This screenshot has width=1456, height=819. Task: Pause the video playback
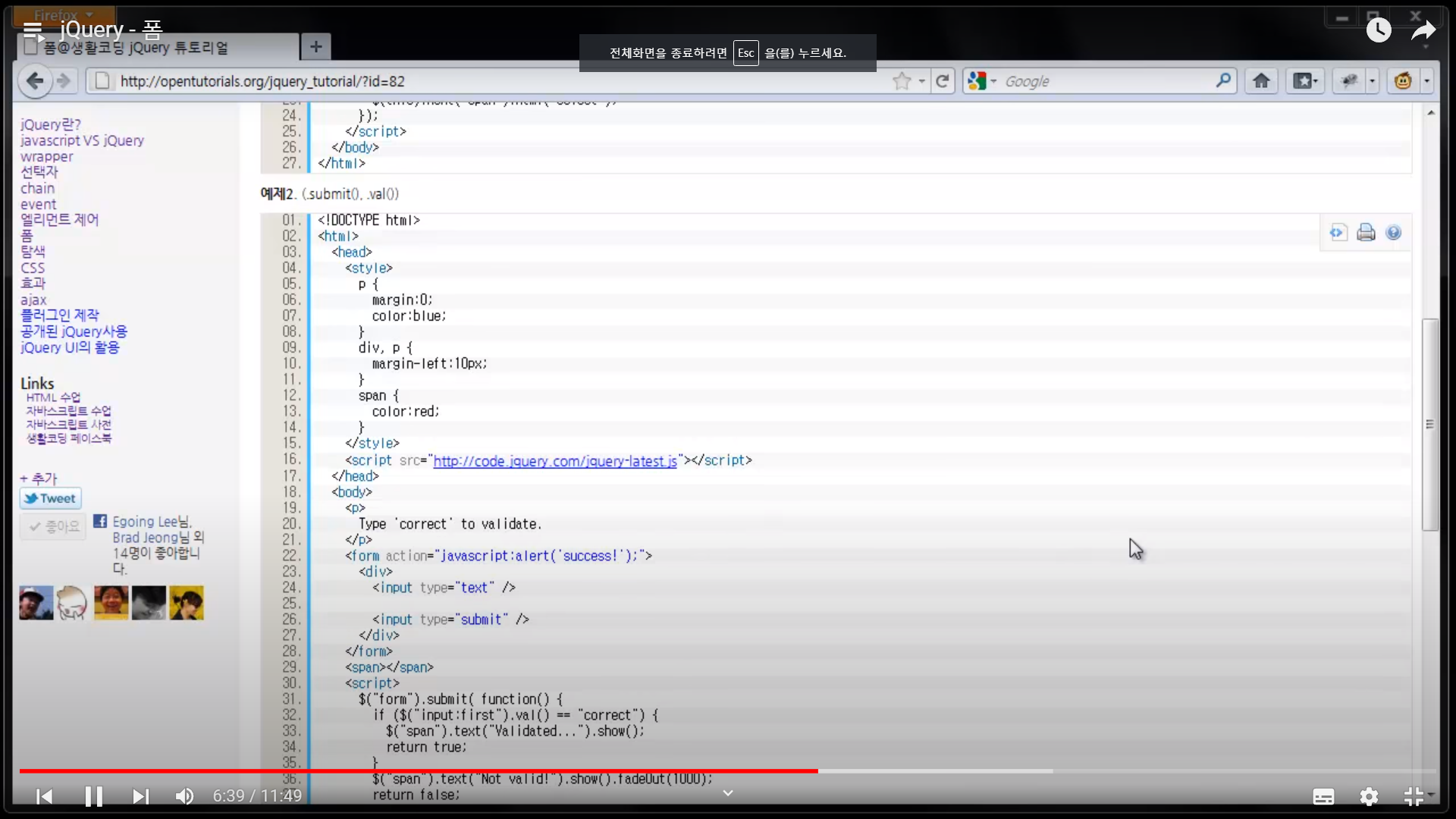pyautogui.click(x=93, y=796)
